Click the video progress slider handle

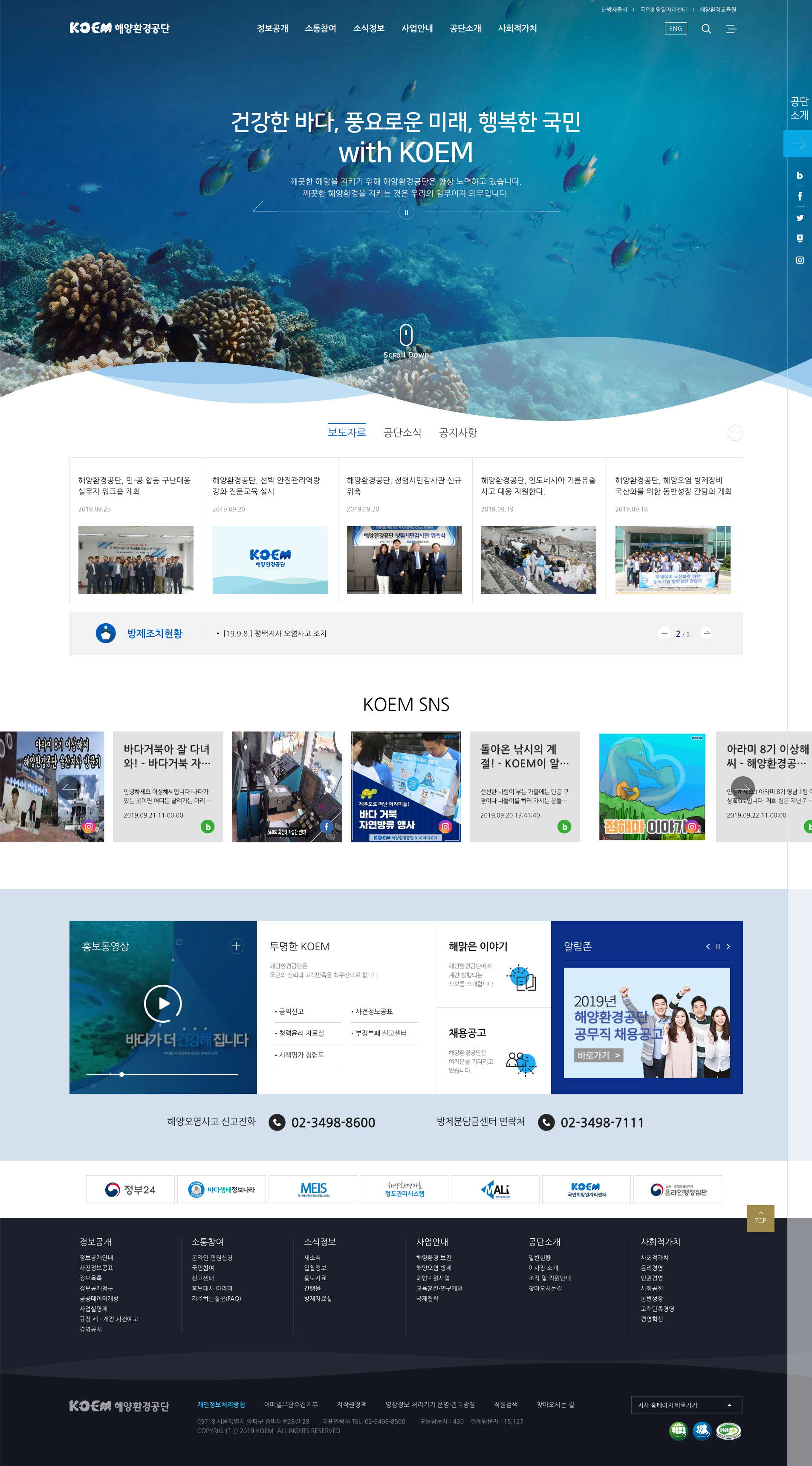(122, 1075)
